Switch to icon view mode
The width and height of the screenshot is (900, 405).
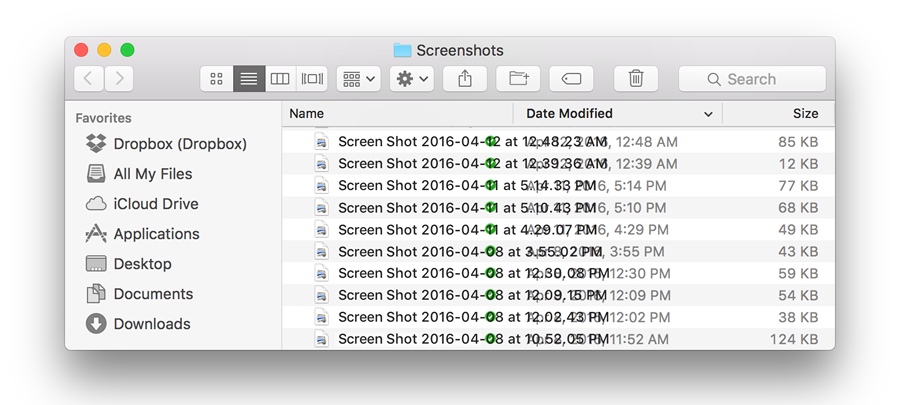[217, 79]
